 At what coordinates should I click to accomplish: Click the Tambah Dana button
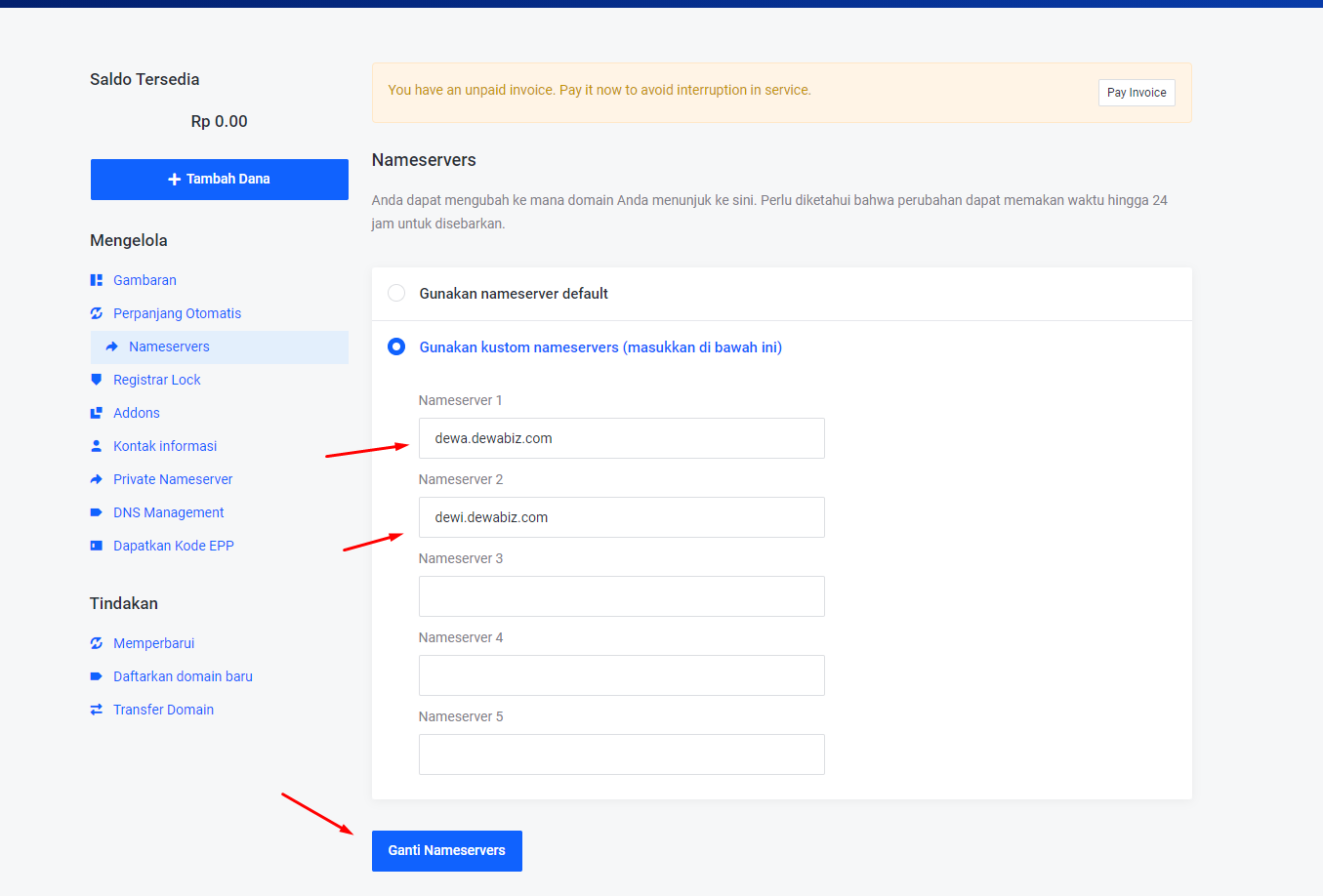[220, 180]
